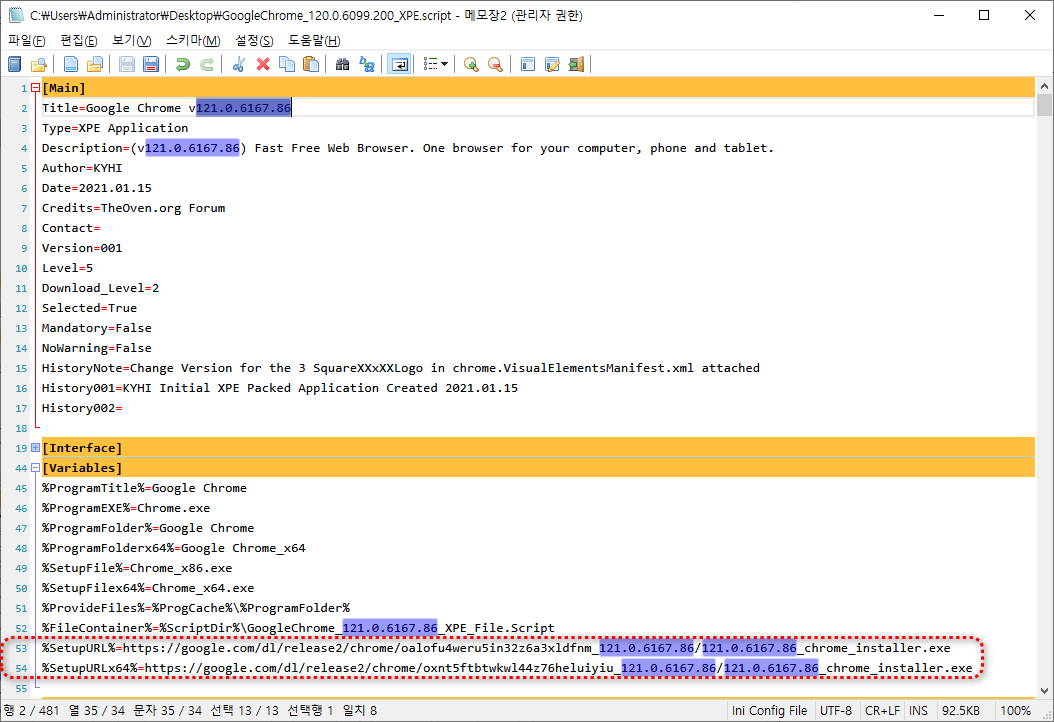Click the vertical scrollbar down arrow
Screen dimensions: 1054x722
[1044, 690]
